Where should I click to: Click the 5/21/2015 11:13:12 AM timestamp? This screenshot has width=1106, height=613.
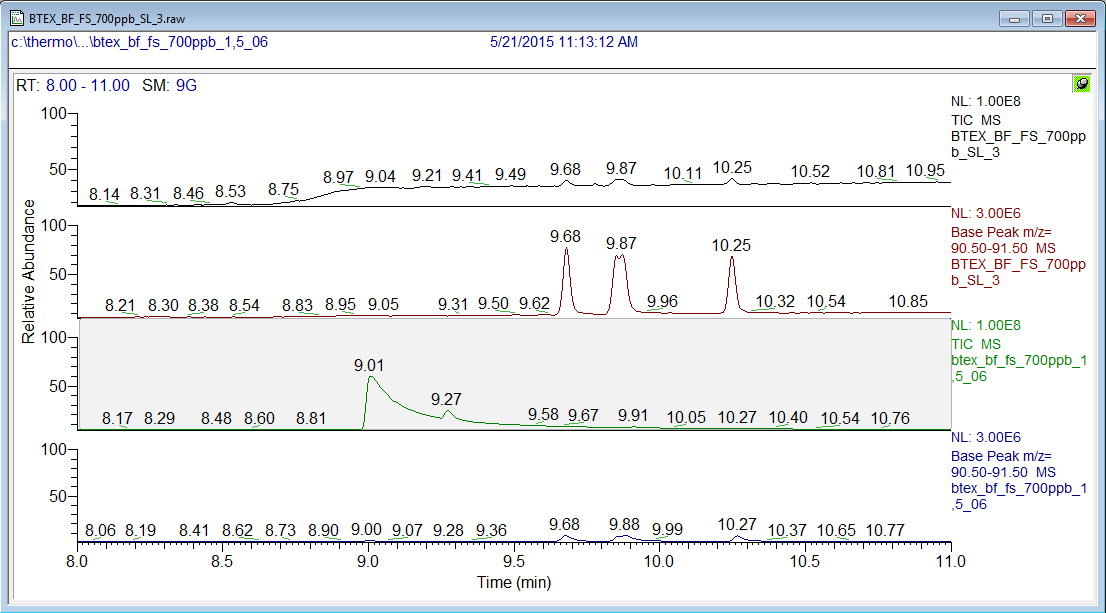tap(563, 42)
